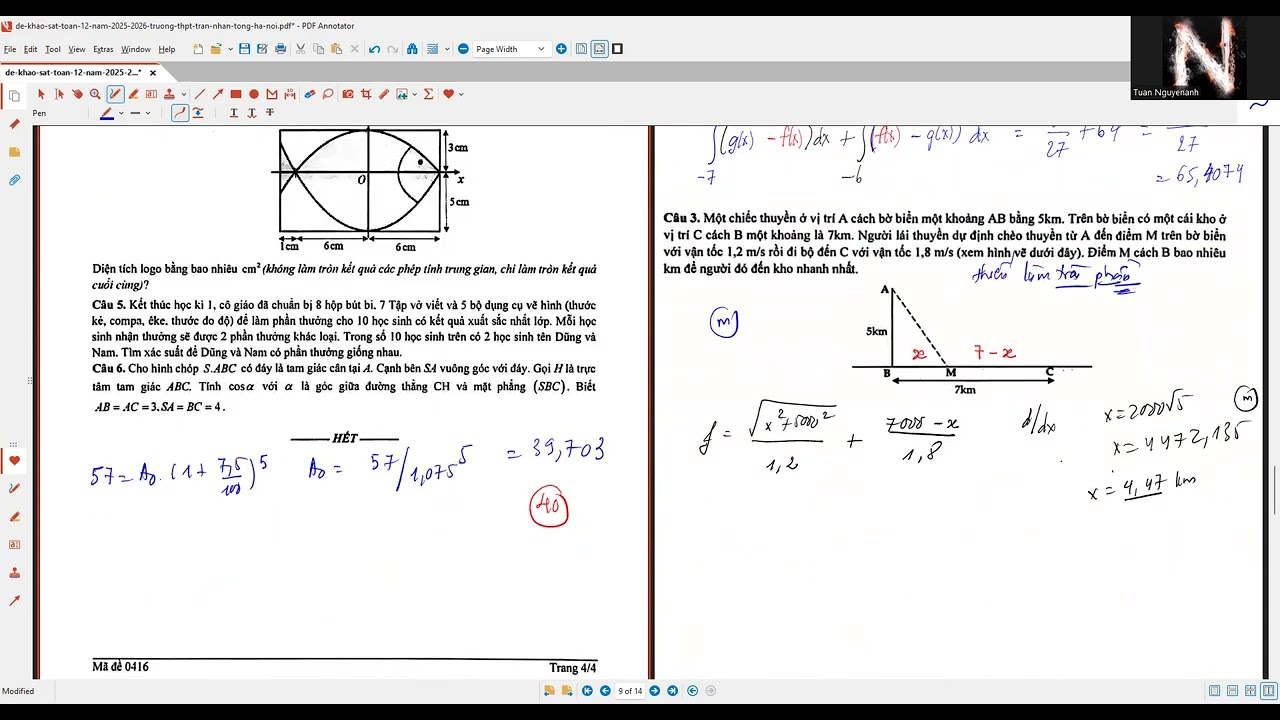Open the Extras menu
The width and height of the screenshot is (1280, 720).
[103, 49]
